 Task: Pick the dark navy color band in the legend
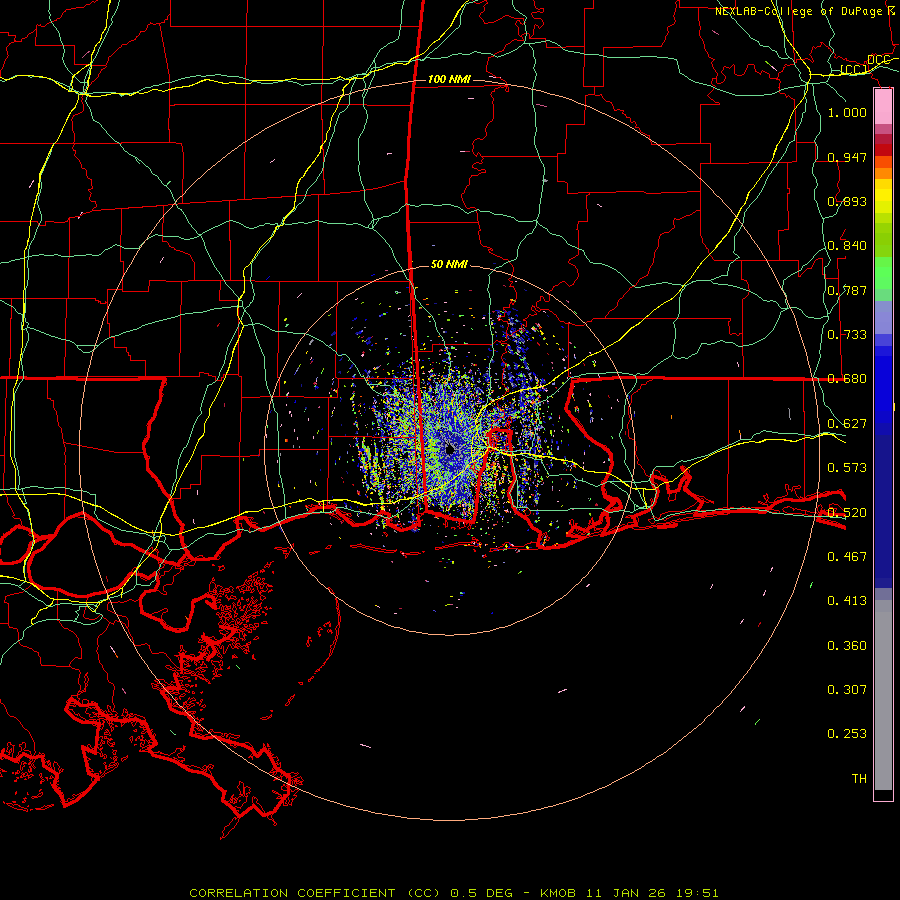pyautogui.click(x=883, y=511)
